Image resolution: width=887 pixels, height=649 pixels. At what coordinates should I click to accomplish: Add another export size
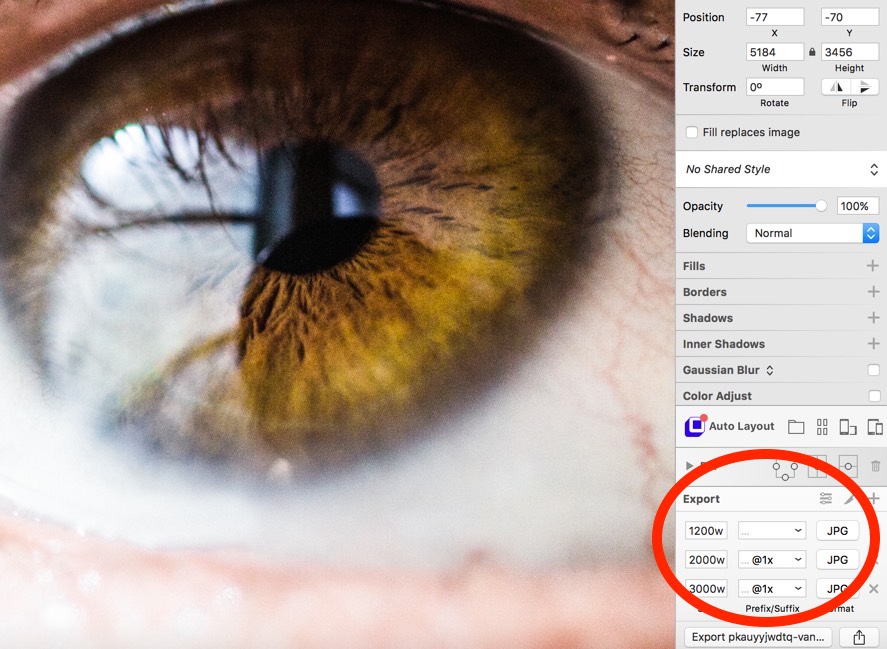coord(873,498)
